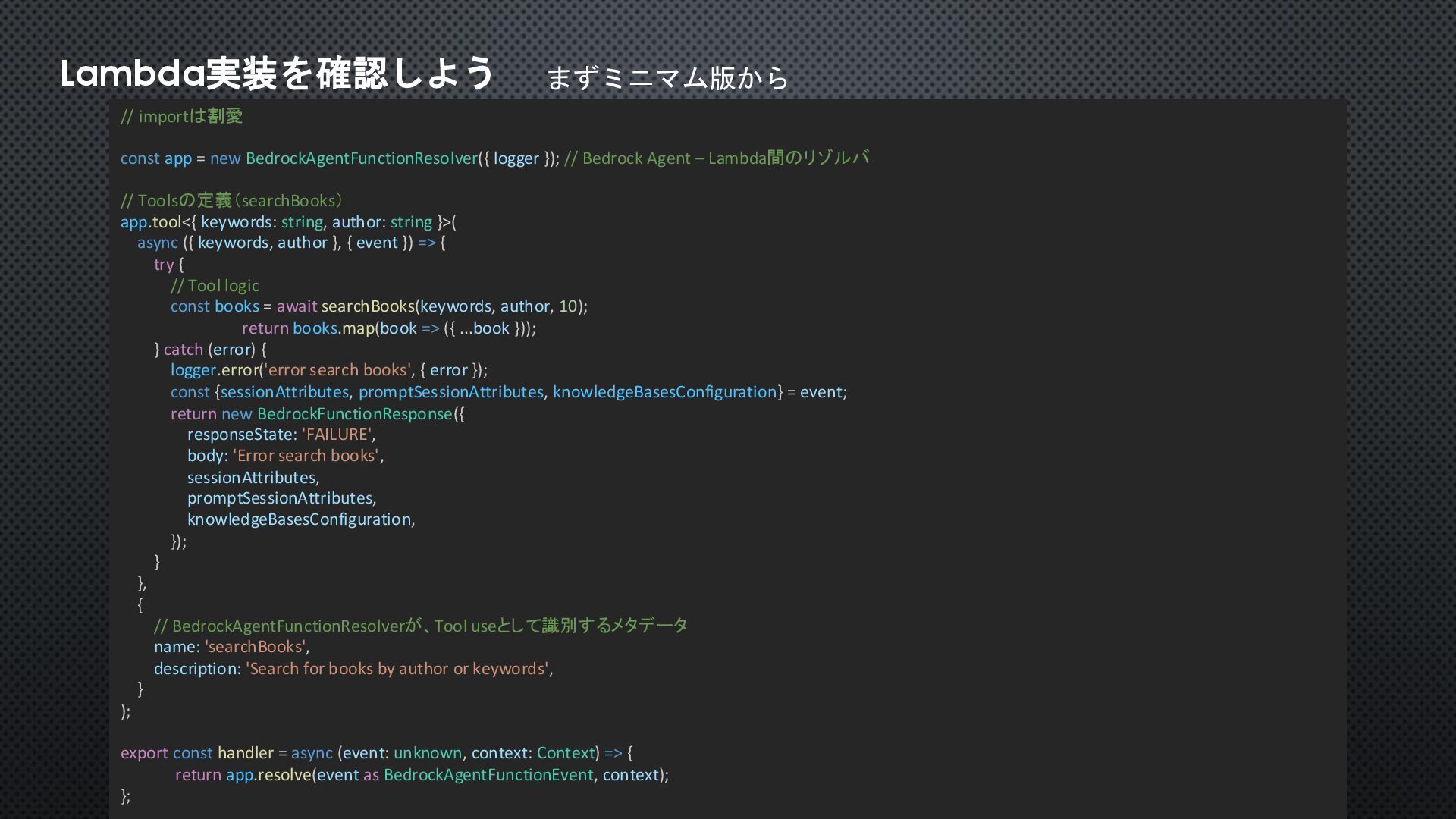Click the standalone "sessionAttributes," line
Viewport: 1456px width, 819px height.
coord(253,478)
